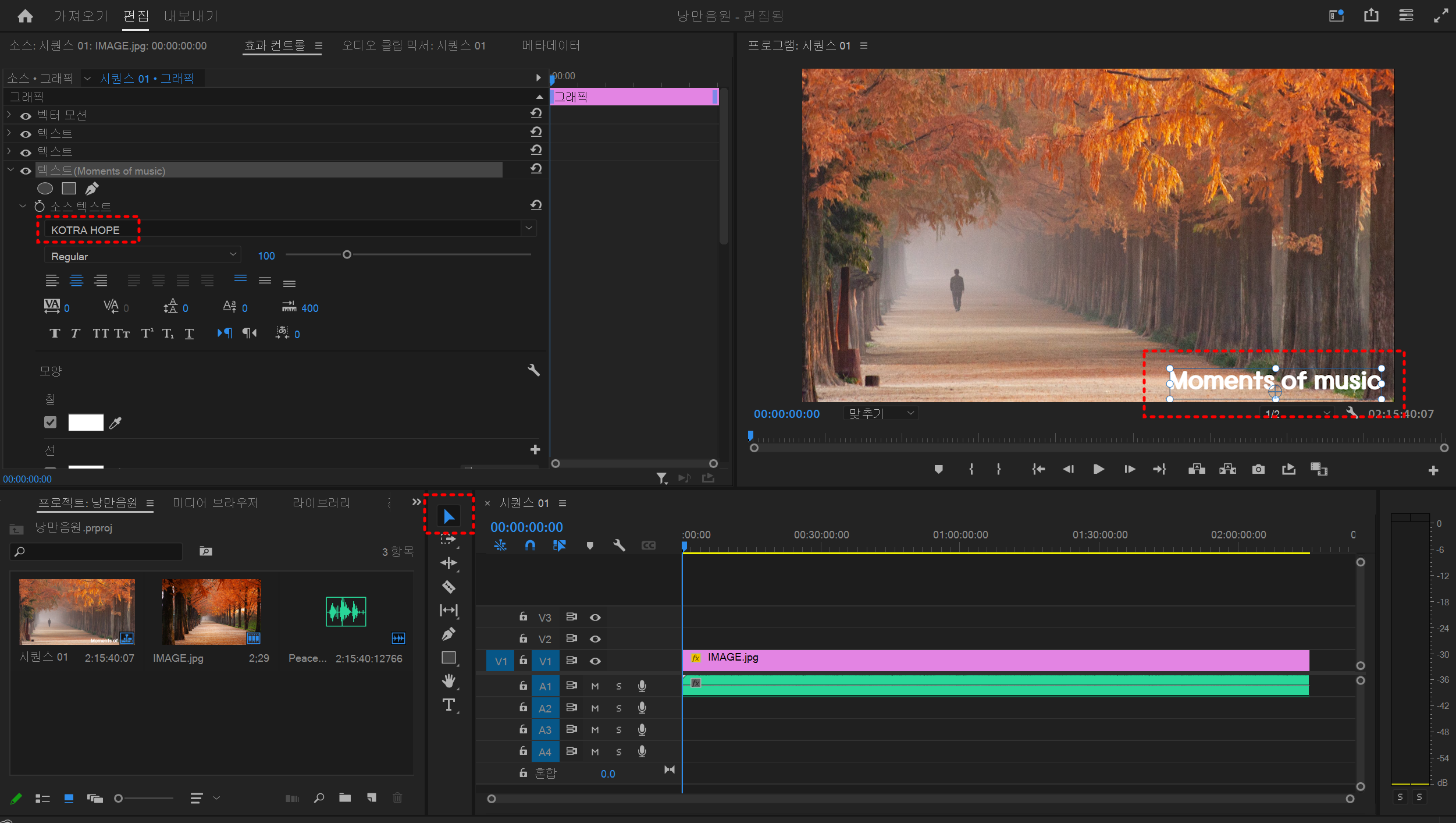Select the Ripple Edit tool
The image size is (1456, 823).
[448, 563]
